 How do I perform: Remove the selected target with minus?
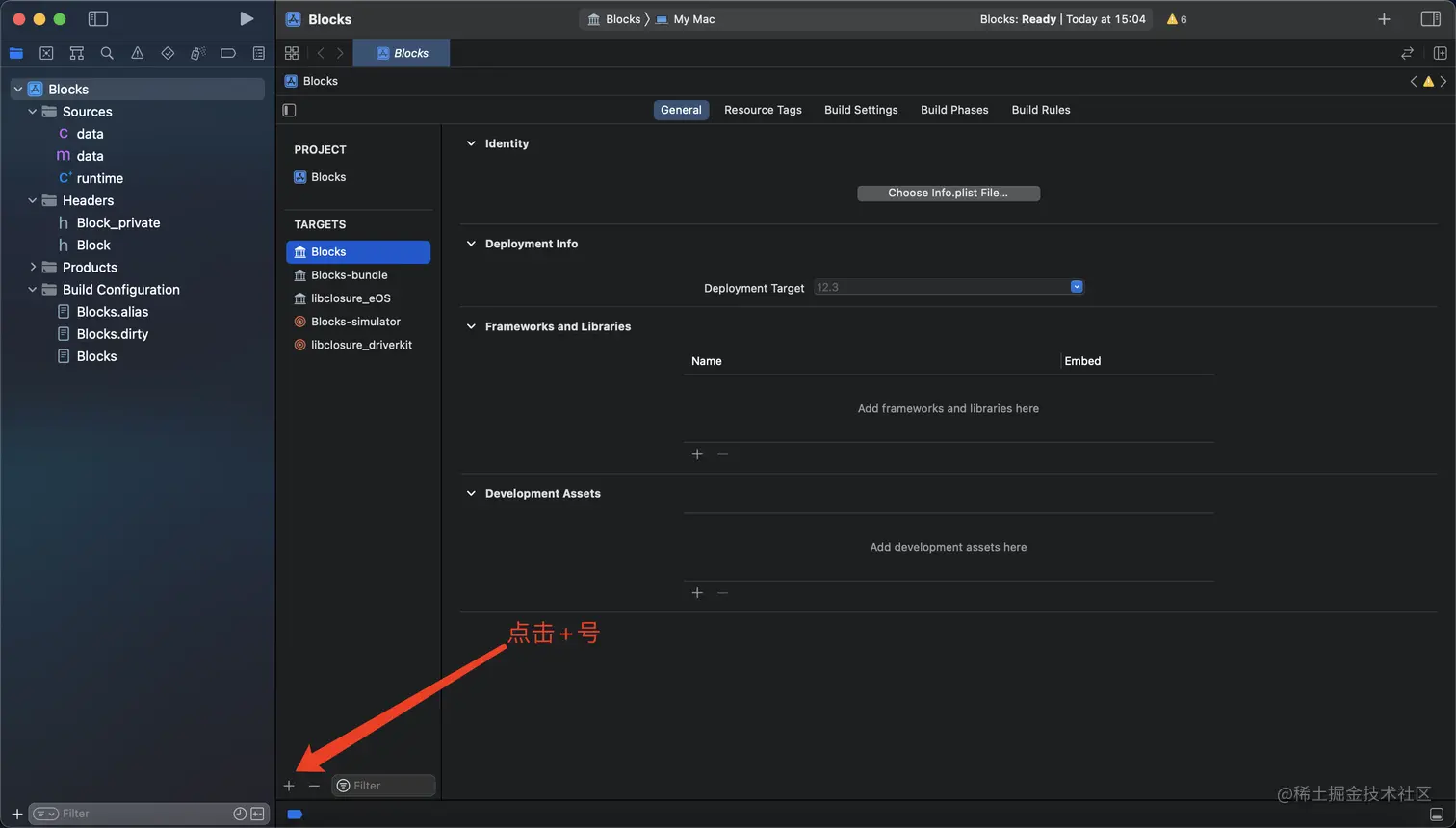[314, 786]
